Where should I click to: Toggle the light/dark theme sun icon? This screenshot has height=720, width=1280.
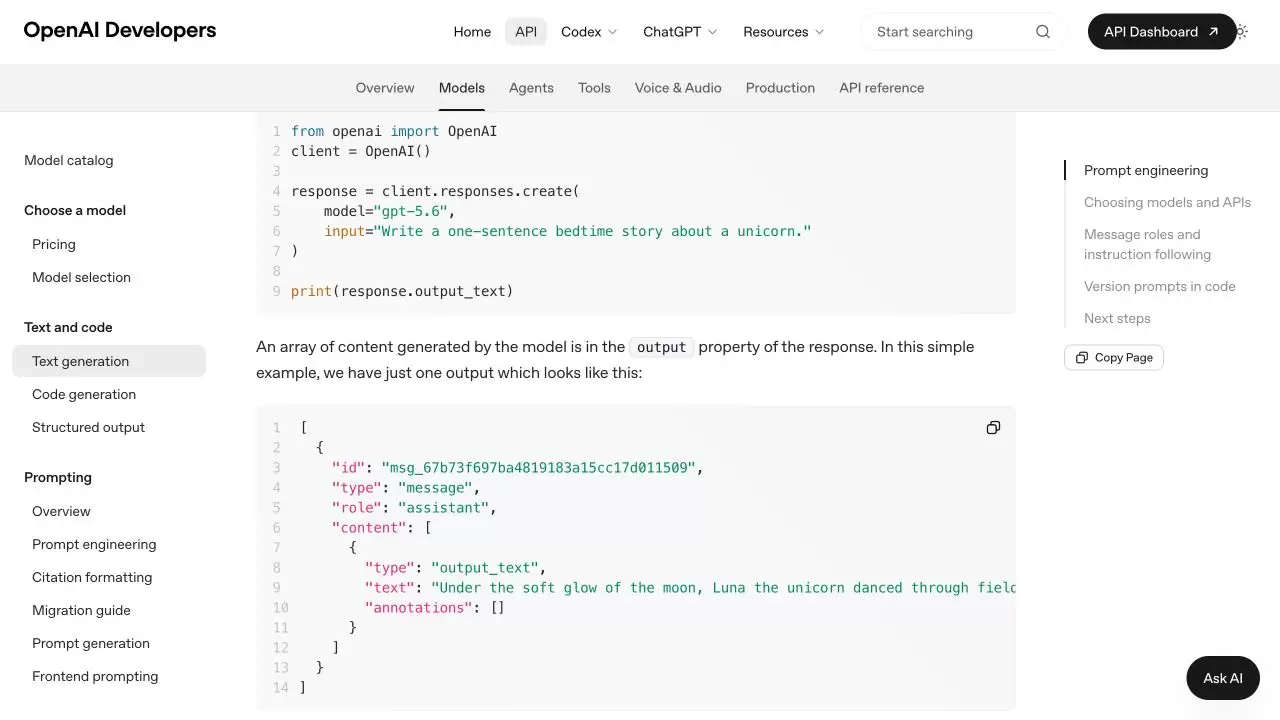pos(1241,32)
